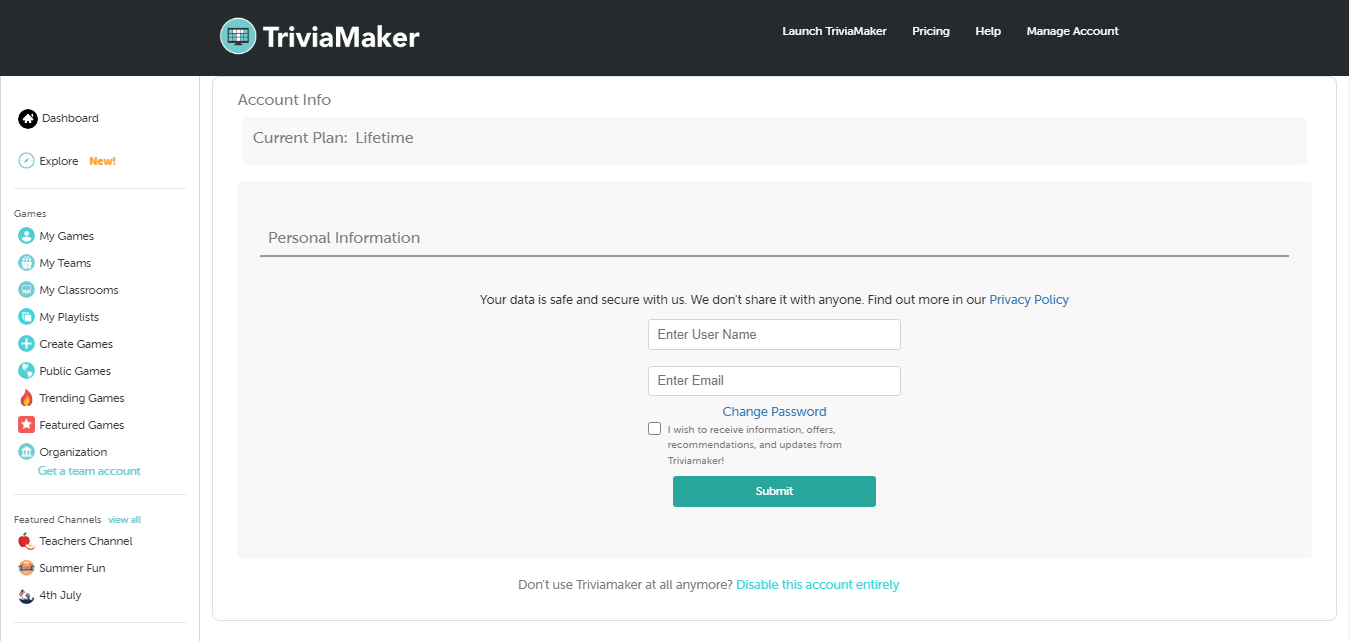Click the Enter Email field
Image resolution: width=1350 pixels, height=641 pixels.
774,380
